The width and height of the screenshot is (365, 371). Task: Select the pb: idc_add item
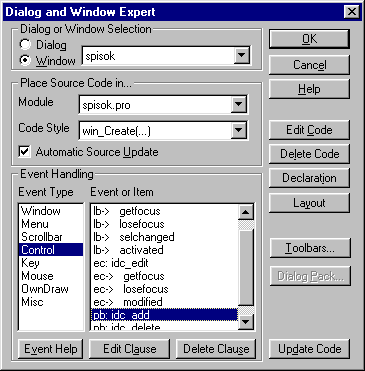click(164, 315)
